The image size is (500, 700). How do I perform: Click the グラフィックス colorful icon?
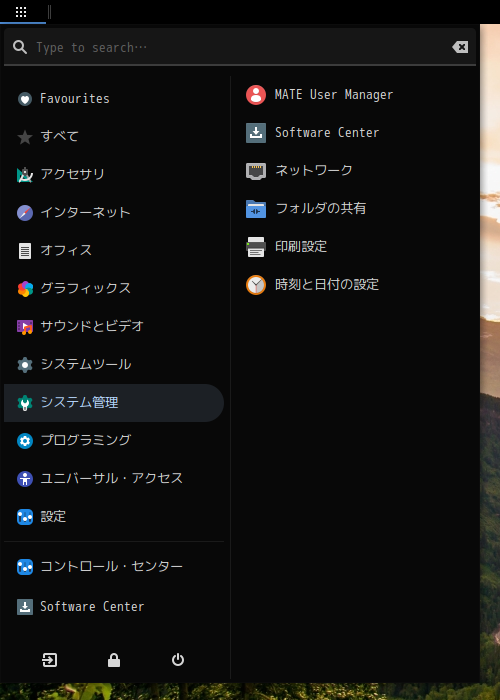25,289
